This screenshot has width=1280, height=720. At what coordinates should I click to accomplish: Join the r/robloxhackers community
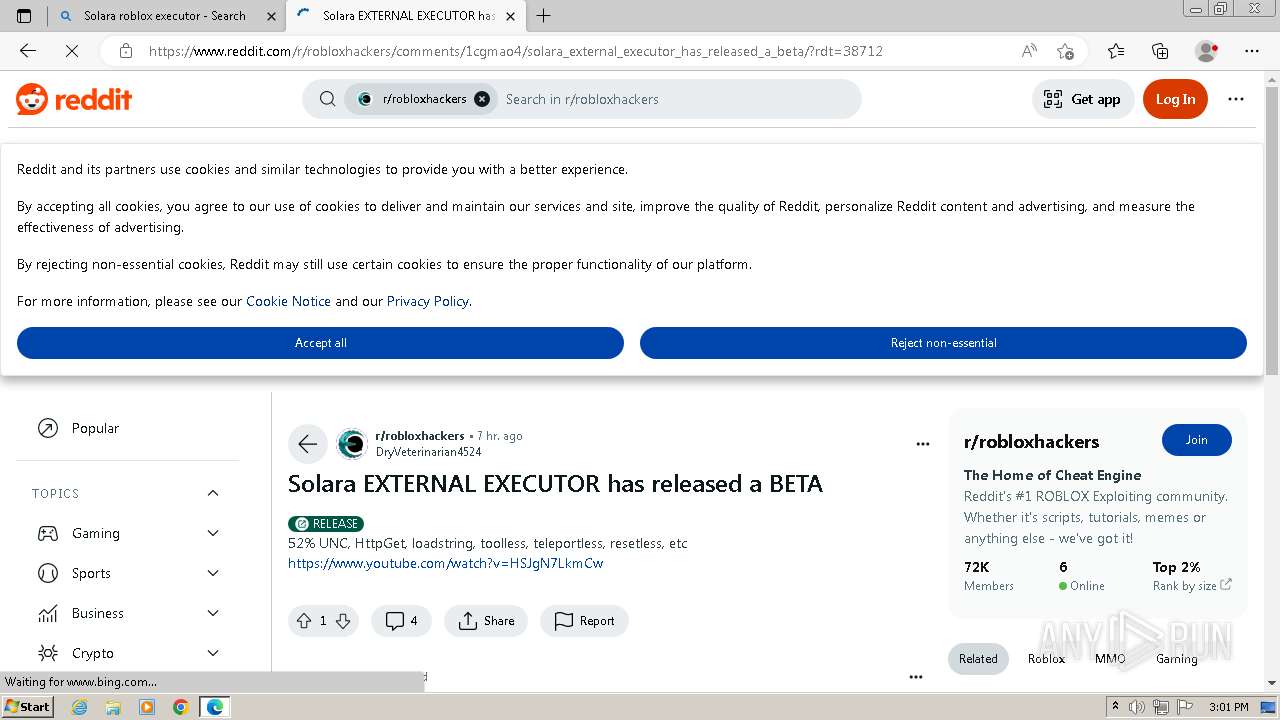1196,440
